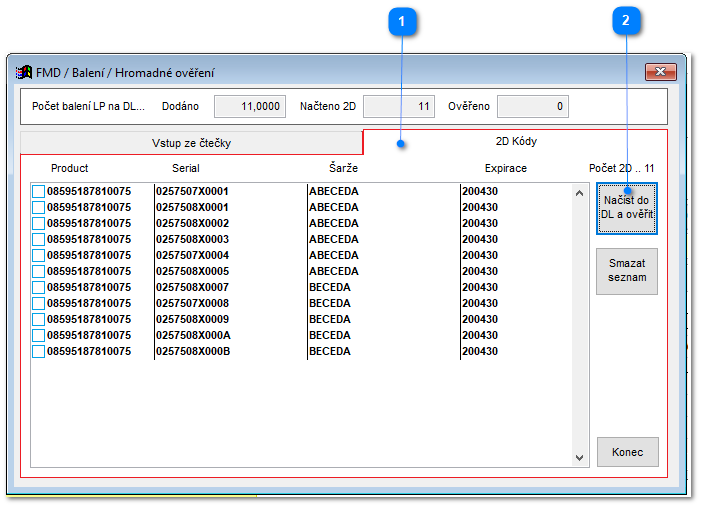This screenshot has width=701, height=507.
Task: Tick checkbox for serial 0257508X0007
Action: pyautogui.click(x=38, y=287)
